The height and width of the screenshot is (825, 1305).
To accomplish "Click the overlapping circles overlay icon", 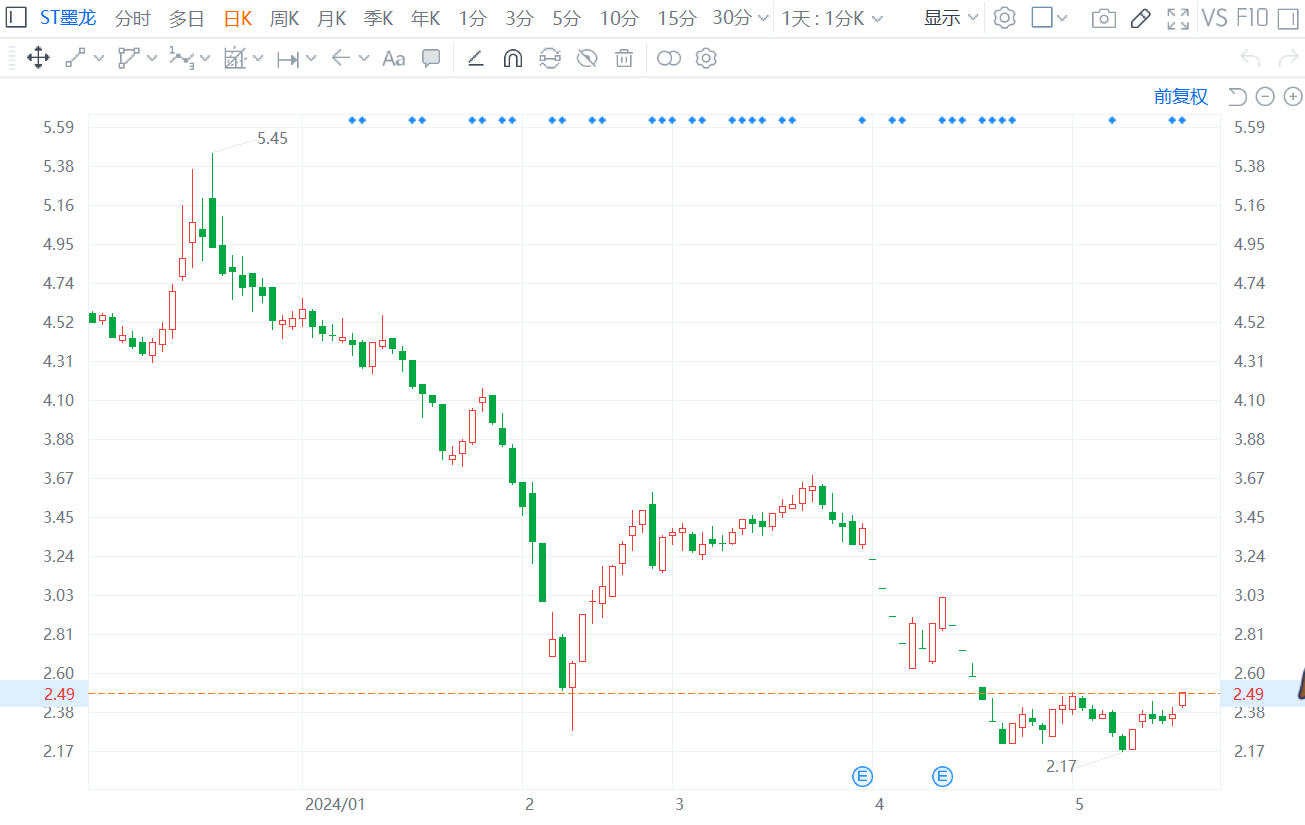I will [x=669, y=58].
